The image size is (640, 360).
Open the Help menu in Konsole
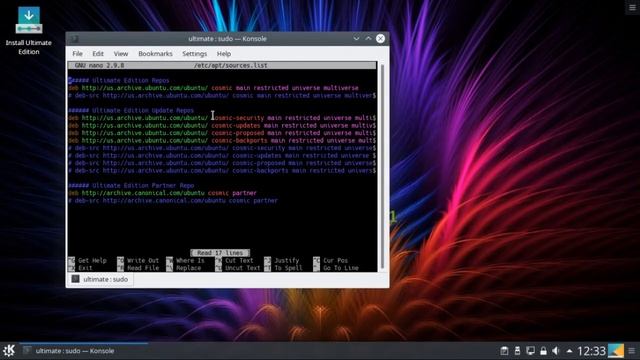click(224, 53)
